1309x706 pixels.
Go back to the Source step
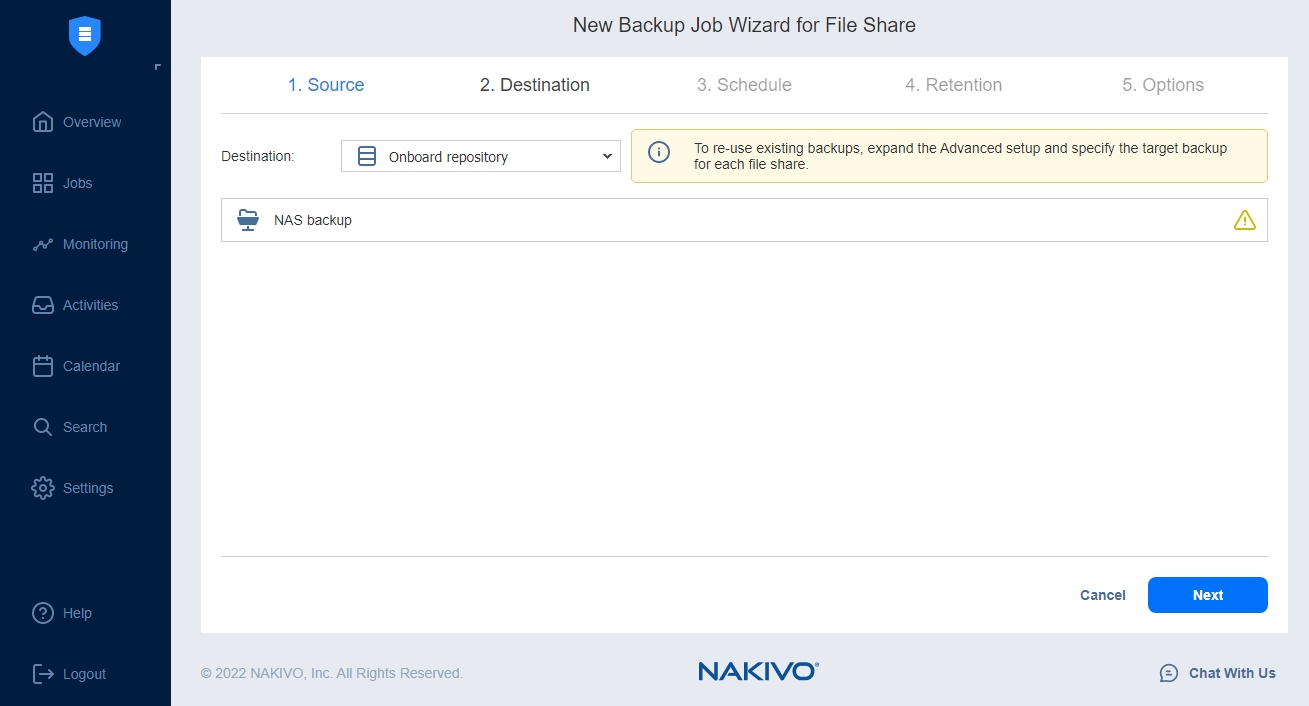coord(326,85)
